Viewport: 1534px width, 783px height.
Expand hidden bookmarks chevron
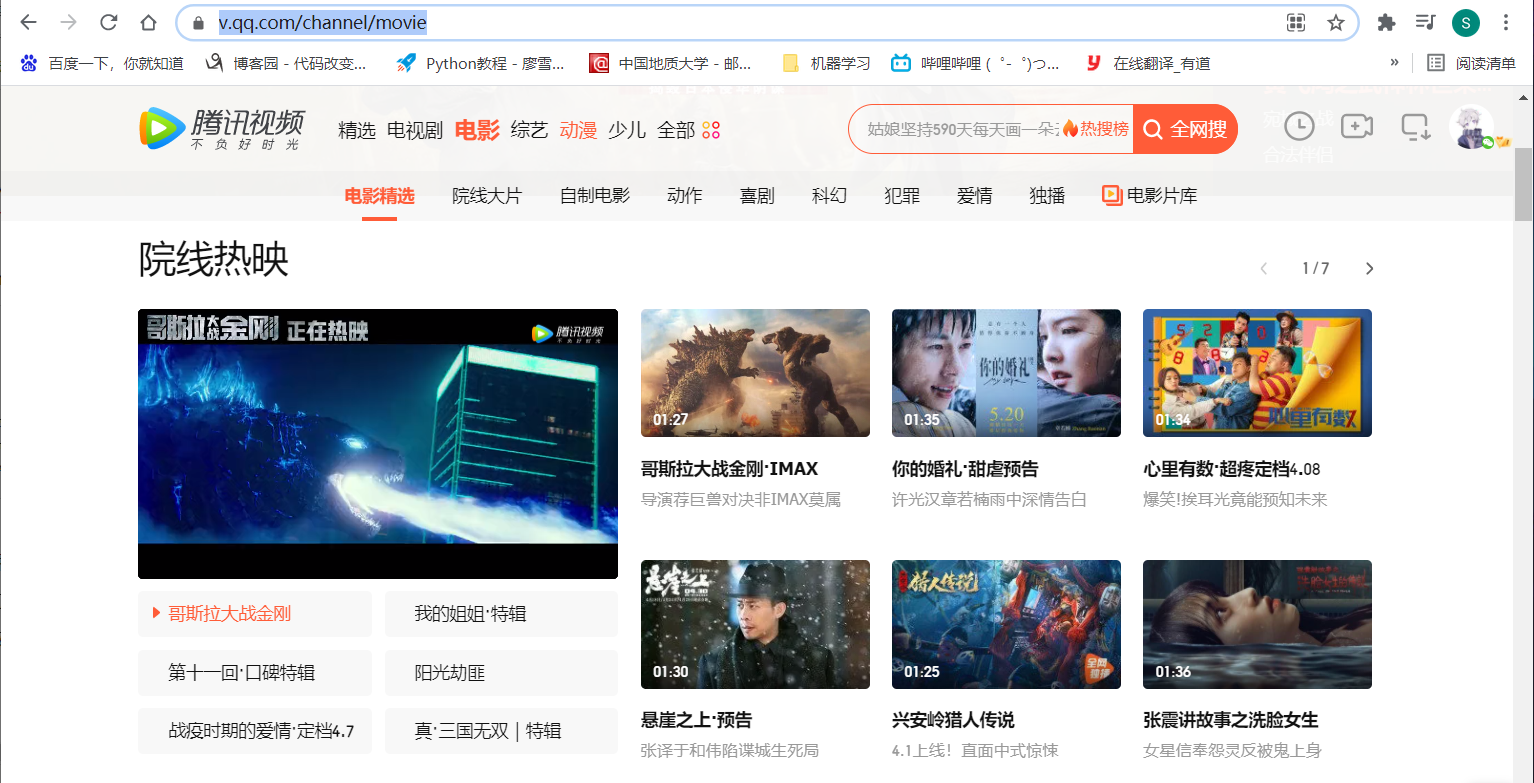(x=1394, y=63)
